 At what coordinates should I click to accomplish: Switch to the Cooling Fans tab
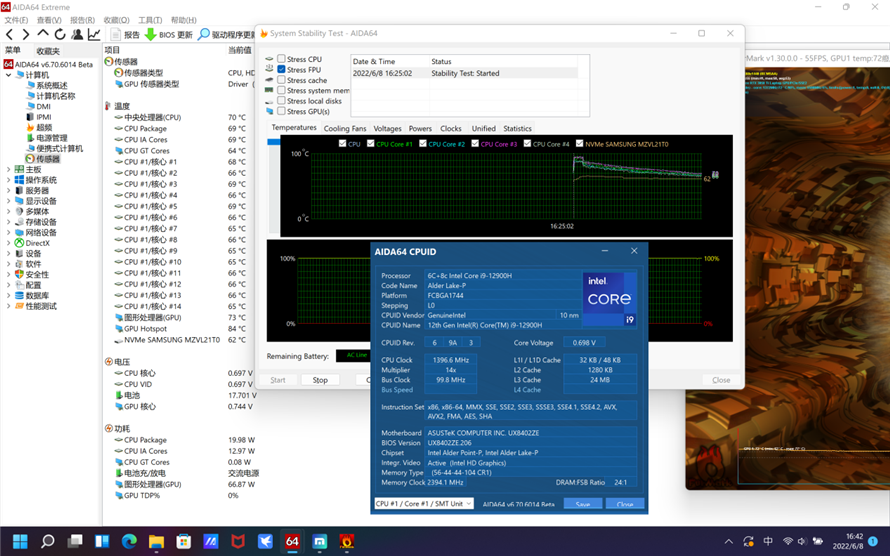(344, 129)
